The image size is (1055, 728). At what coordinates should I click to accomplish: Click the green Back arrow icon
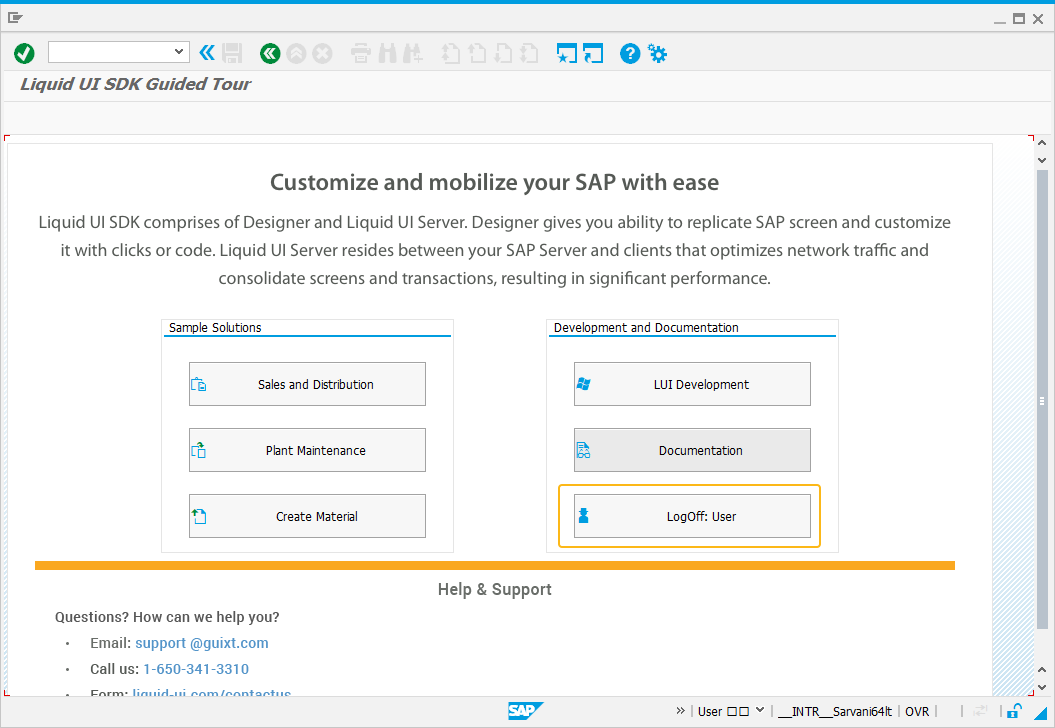[270, 53]
